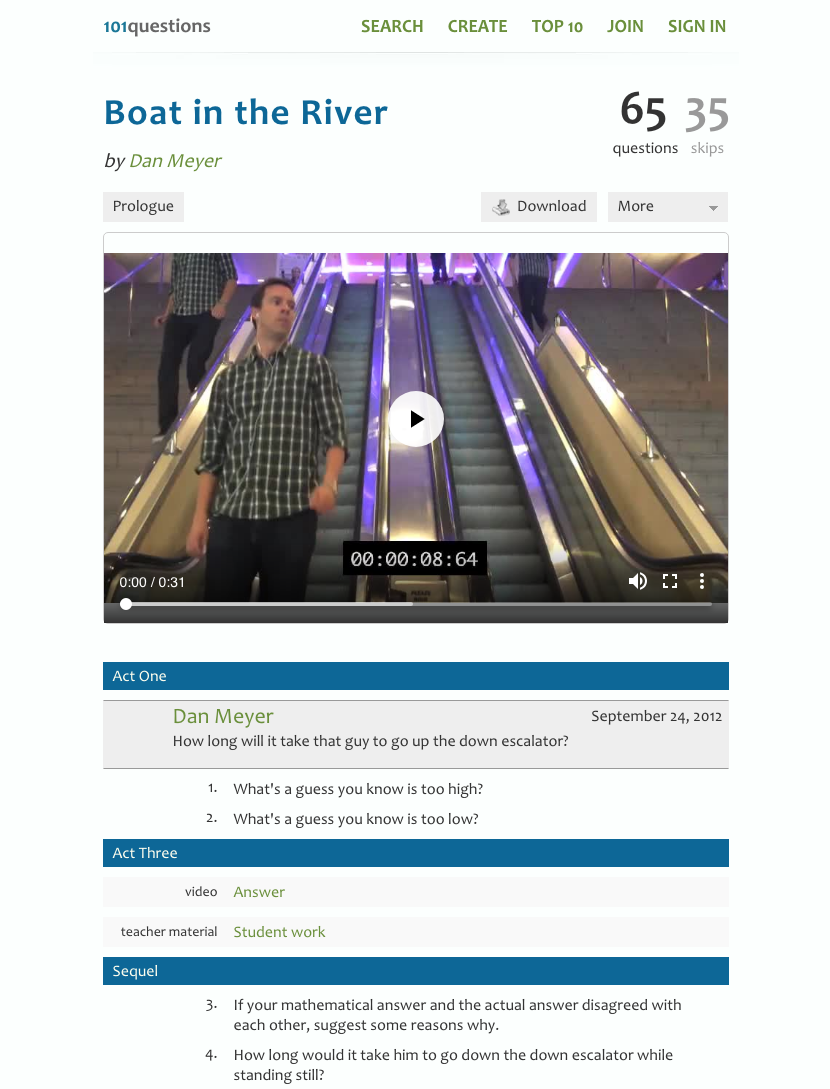Click the Download button with disk icon

click(x=538, y=206)
